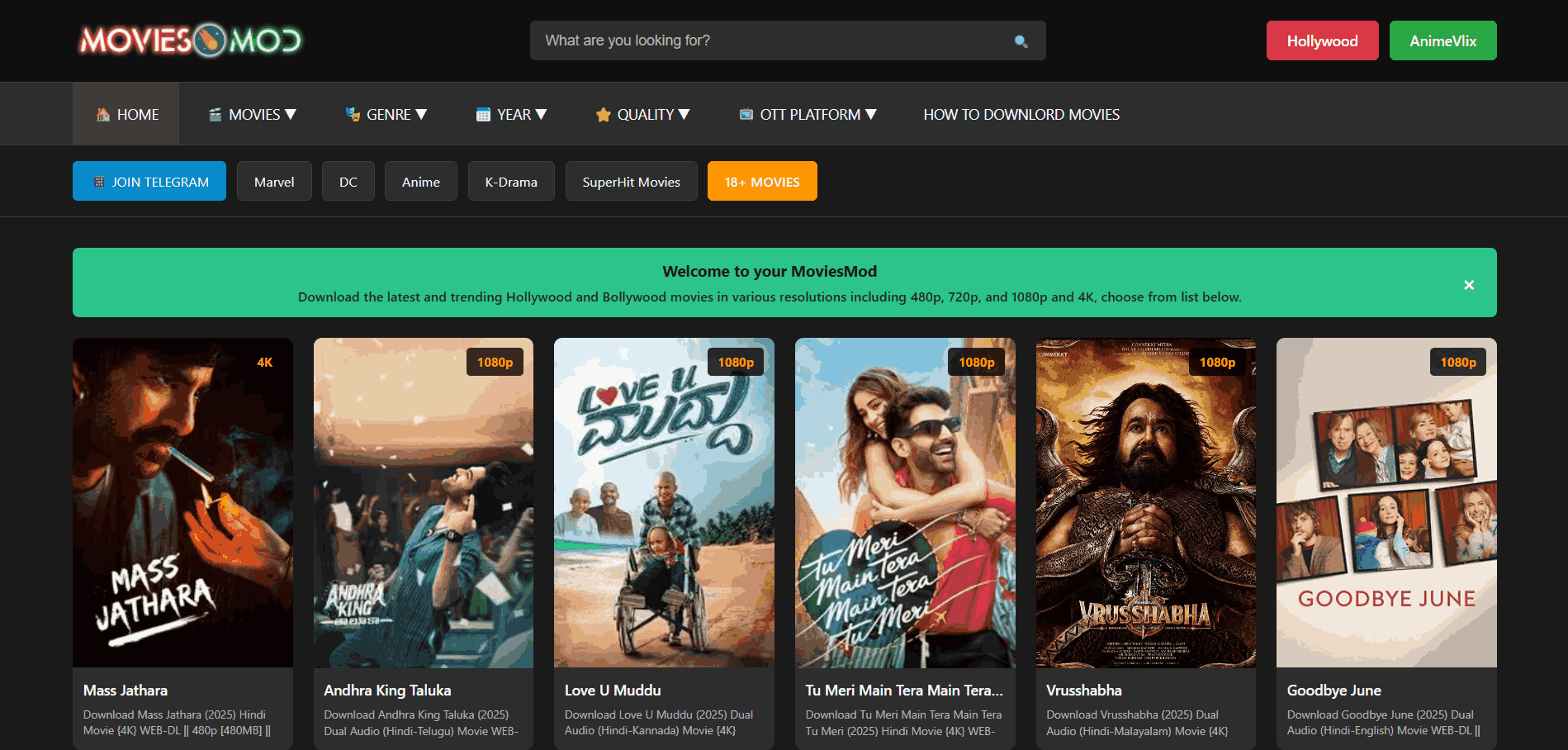Open the QUALITY dropdown menu
This screenshot has height=750, width=1568.
[643, 115]
